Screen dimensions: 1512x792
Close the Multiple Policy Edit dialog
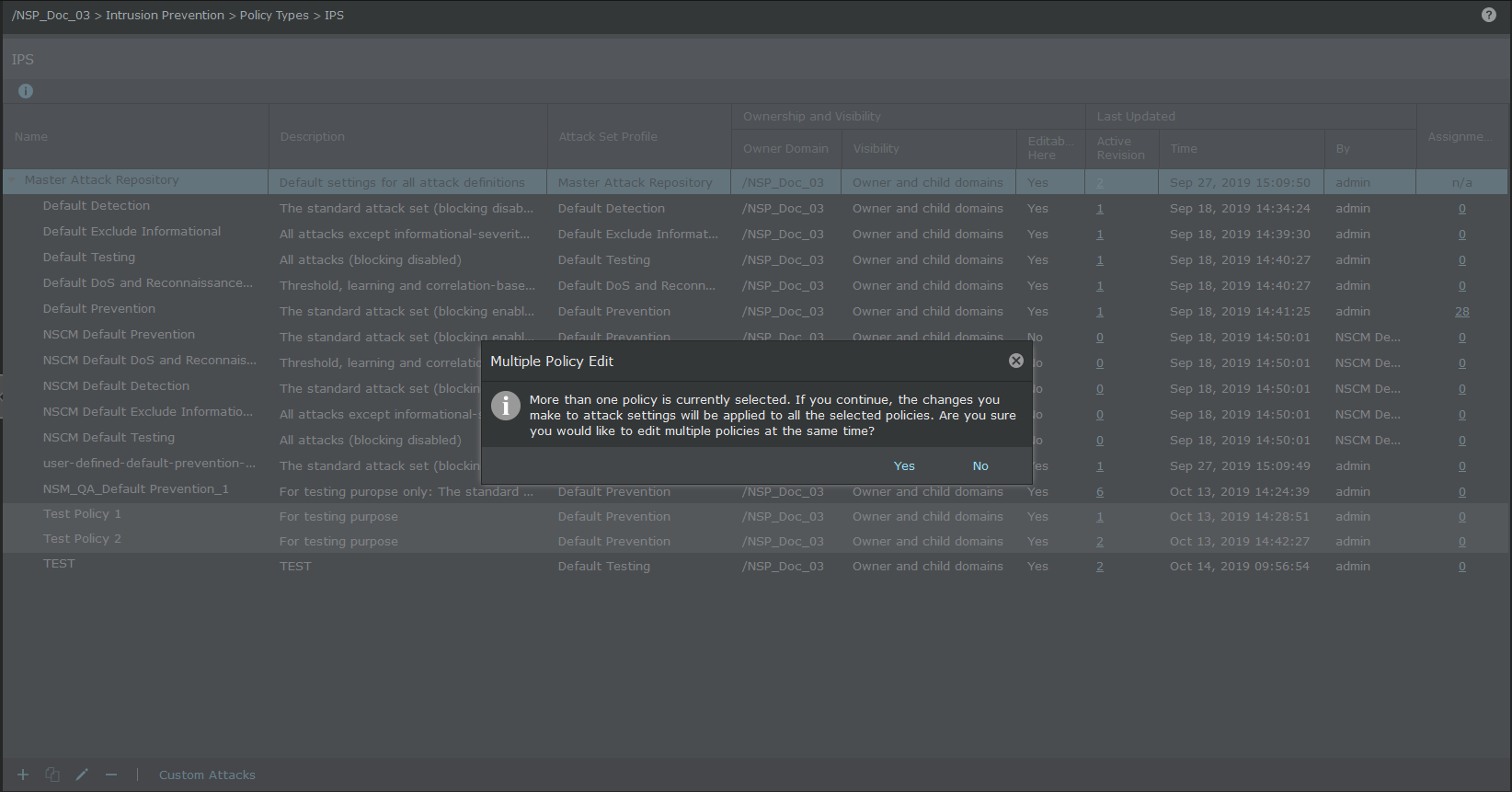point(1016,361)
